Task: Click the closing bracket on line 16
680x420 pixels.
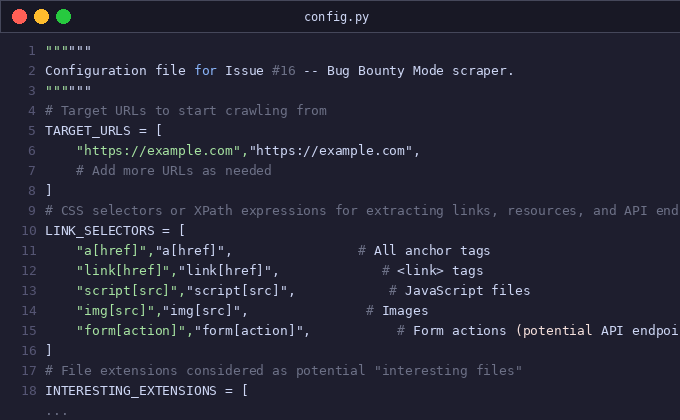Action: click(49, 350)
